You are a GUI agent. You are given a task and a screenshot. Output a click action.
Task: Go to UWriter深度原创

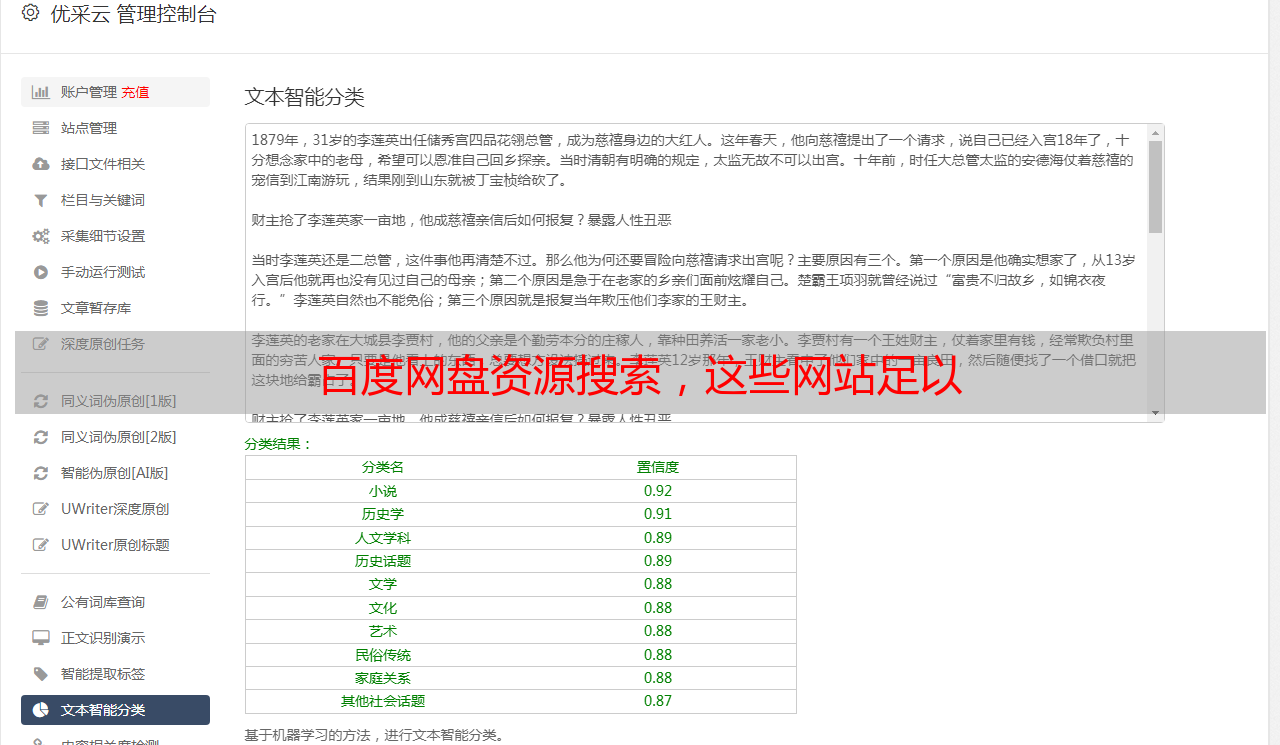tap(115, 509)
